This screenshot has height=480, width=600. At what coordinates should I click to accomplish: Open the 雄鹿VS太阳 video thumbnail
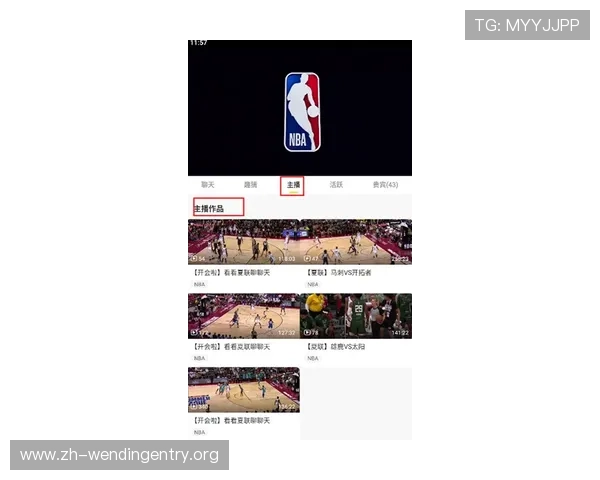coord(356,316)
